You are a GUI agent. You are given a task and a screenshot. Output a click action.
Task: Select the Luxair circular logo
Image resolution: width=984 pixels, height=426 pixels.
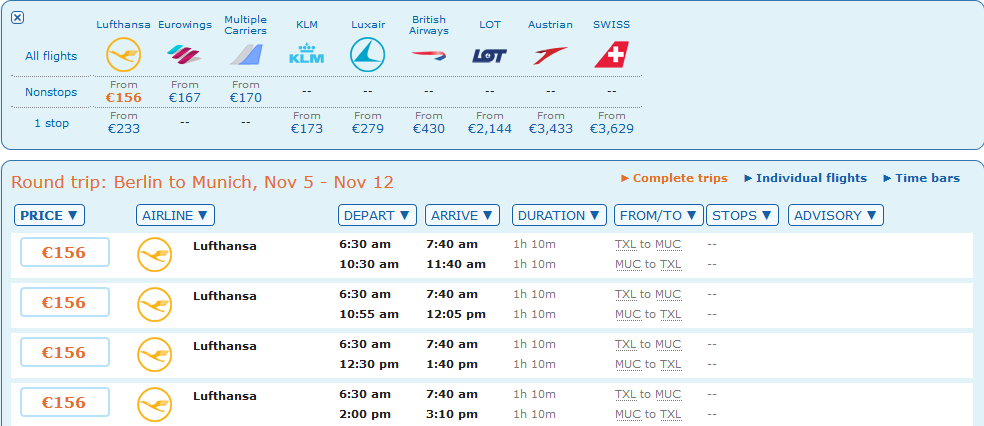367,55
